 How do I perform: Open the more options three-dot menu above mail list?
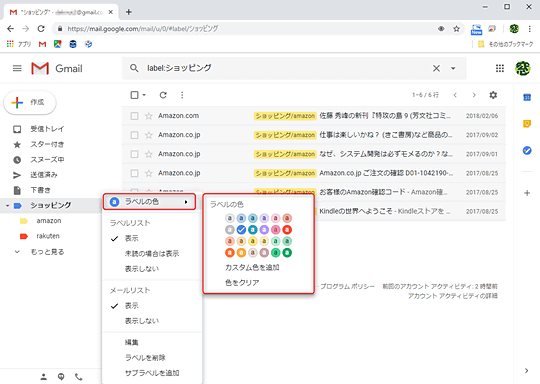pyautogui.click(x=182, y=95)
